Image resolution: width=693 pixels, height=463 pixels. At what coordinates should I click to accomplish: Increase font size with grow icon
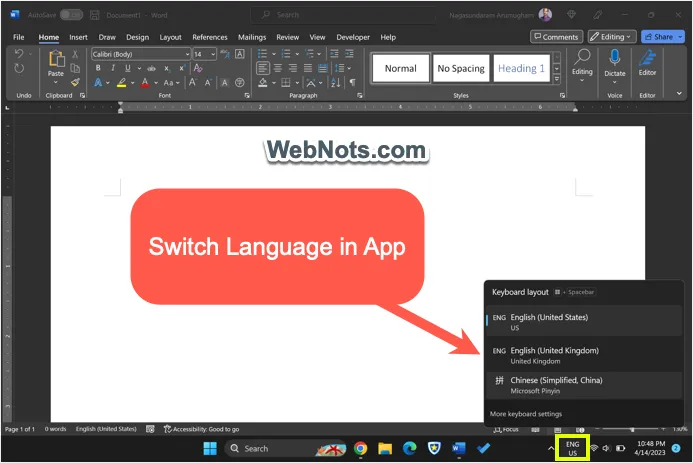click(x=193, y=82)
